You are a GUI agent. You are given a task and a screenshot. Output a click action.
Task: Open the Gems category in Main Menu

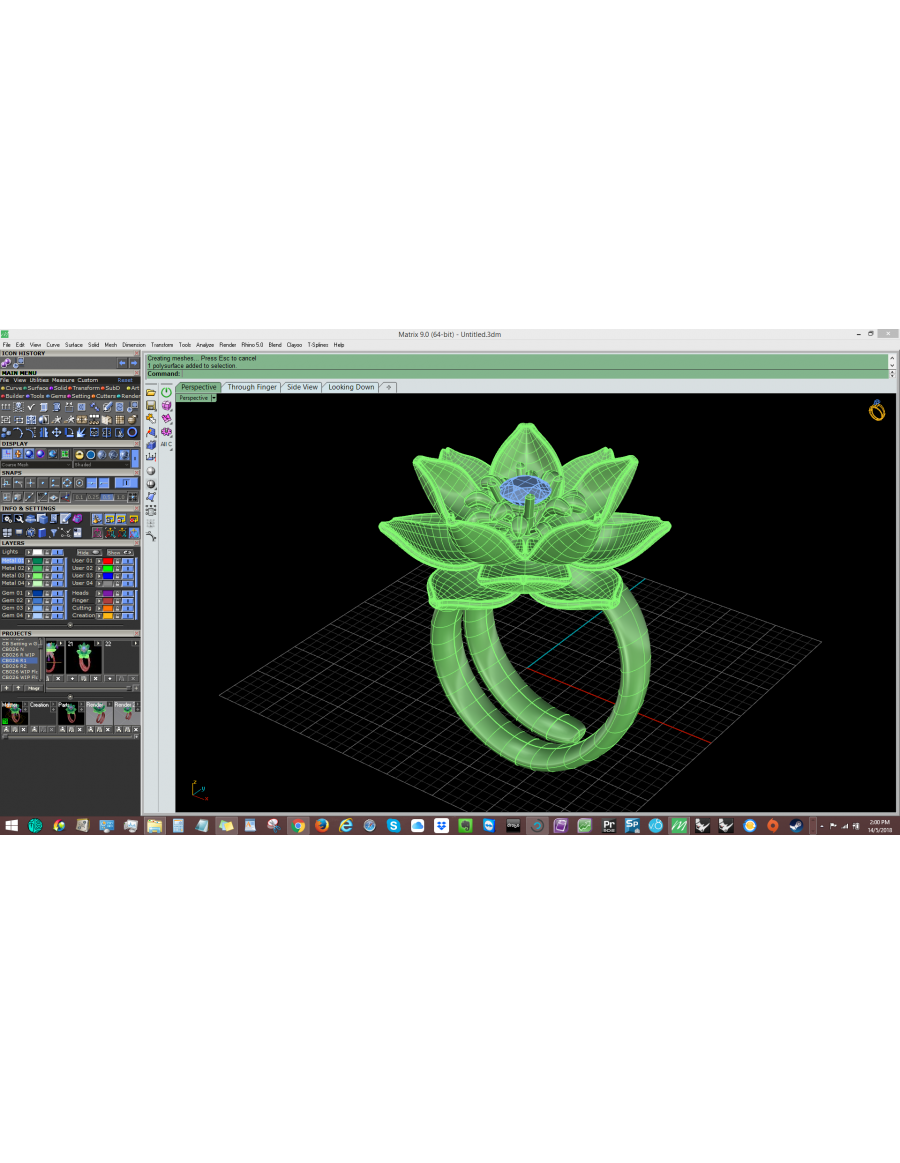click(56, 396)
